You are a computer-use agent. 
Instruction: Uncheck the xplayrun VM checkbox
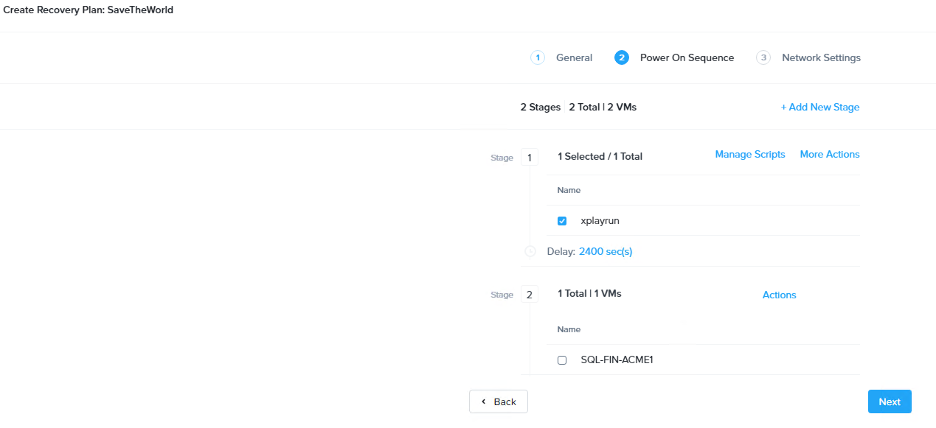tap(562, 221)
